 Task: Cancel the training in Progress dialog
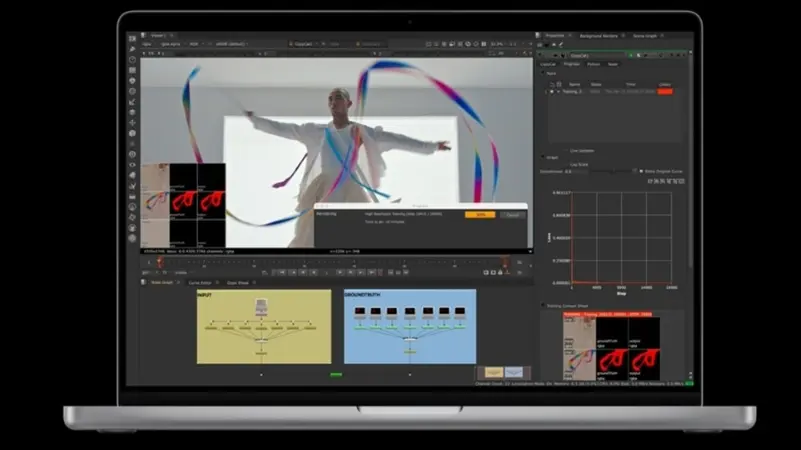[511, 214]
